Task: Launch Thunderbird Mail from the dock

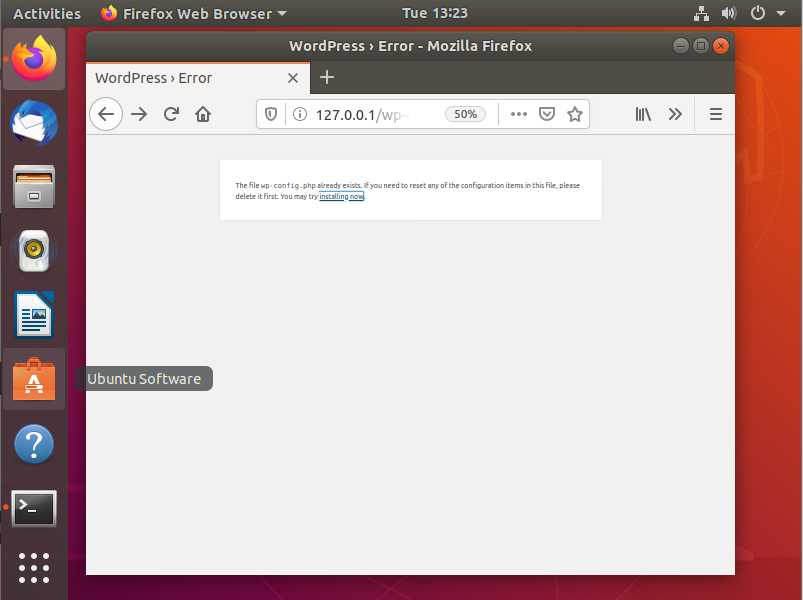Action: pyautogui.click(x=34, y=123)
